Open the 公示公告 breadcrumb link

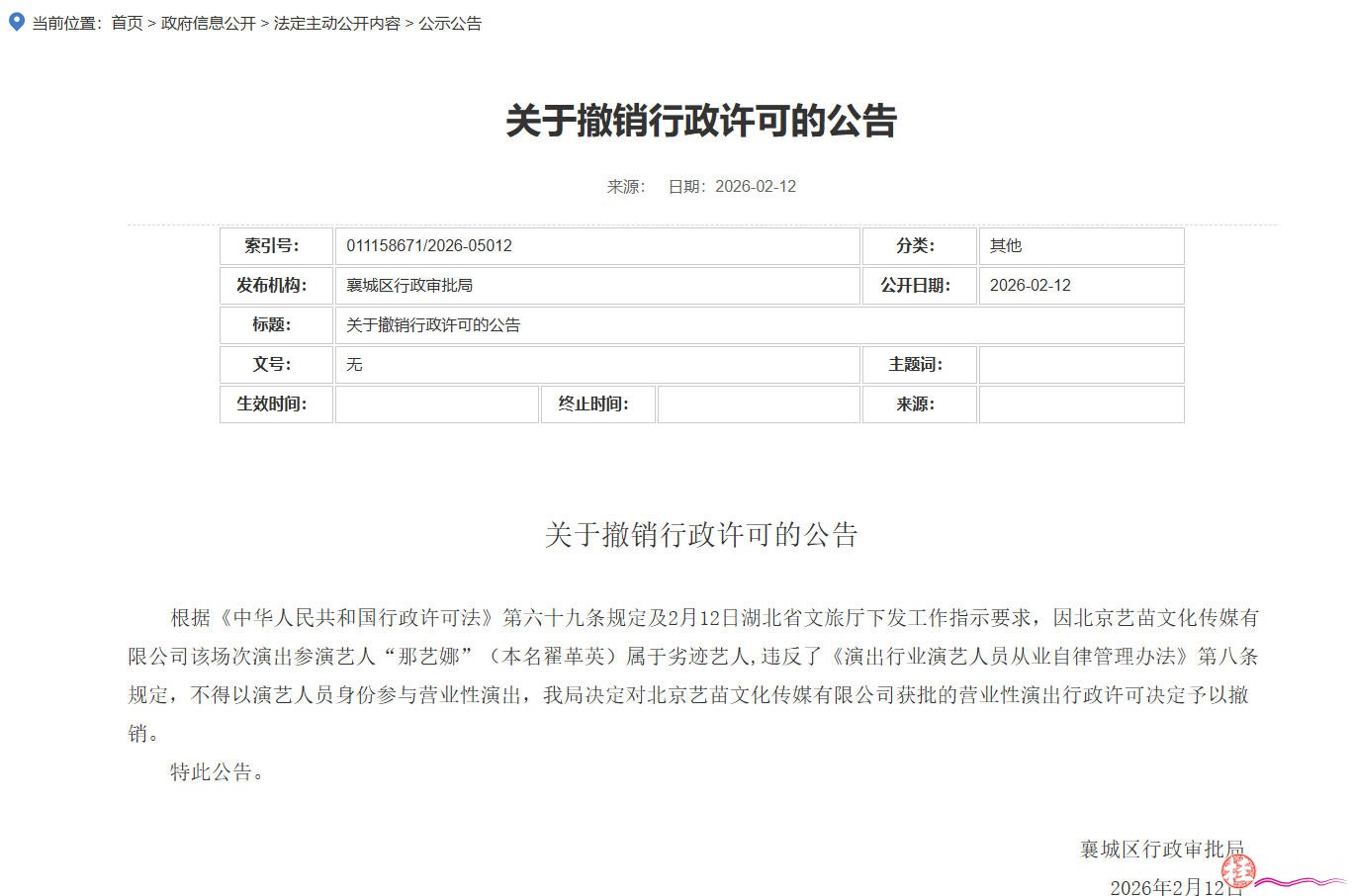point(450,23)
